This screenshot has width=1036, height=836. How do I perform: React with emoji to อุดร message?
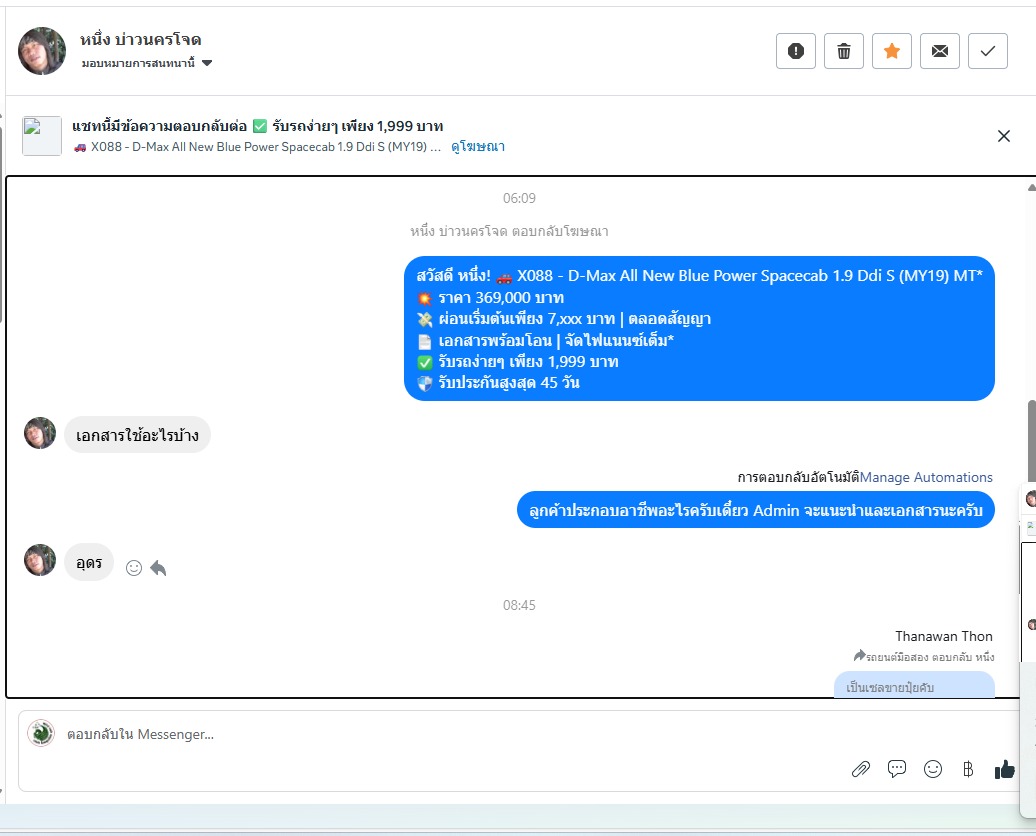click(x=134, y=568)
